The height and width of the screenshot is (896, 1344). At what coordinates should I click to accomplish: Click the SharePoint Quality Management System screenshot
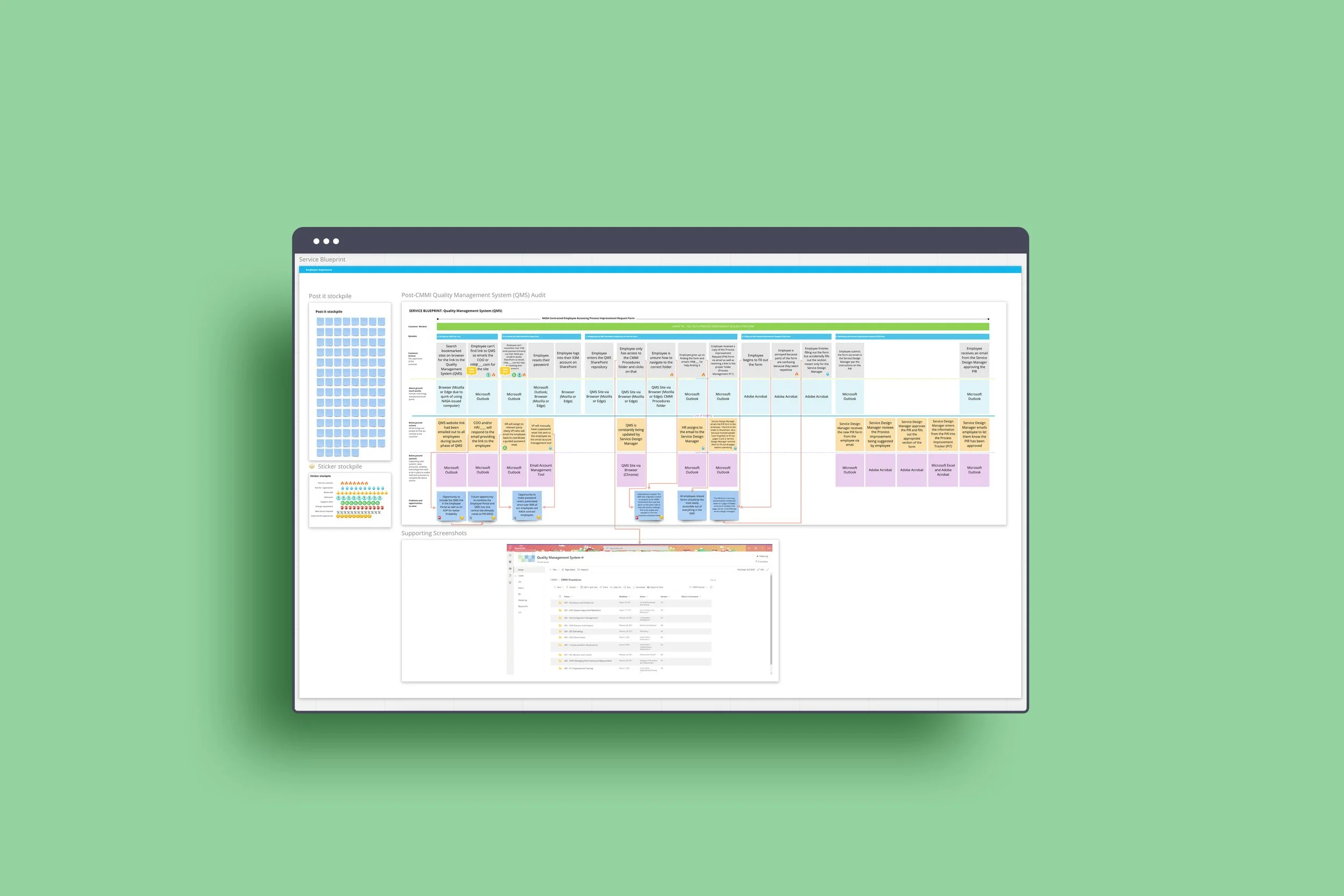(x=639, y=609)
